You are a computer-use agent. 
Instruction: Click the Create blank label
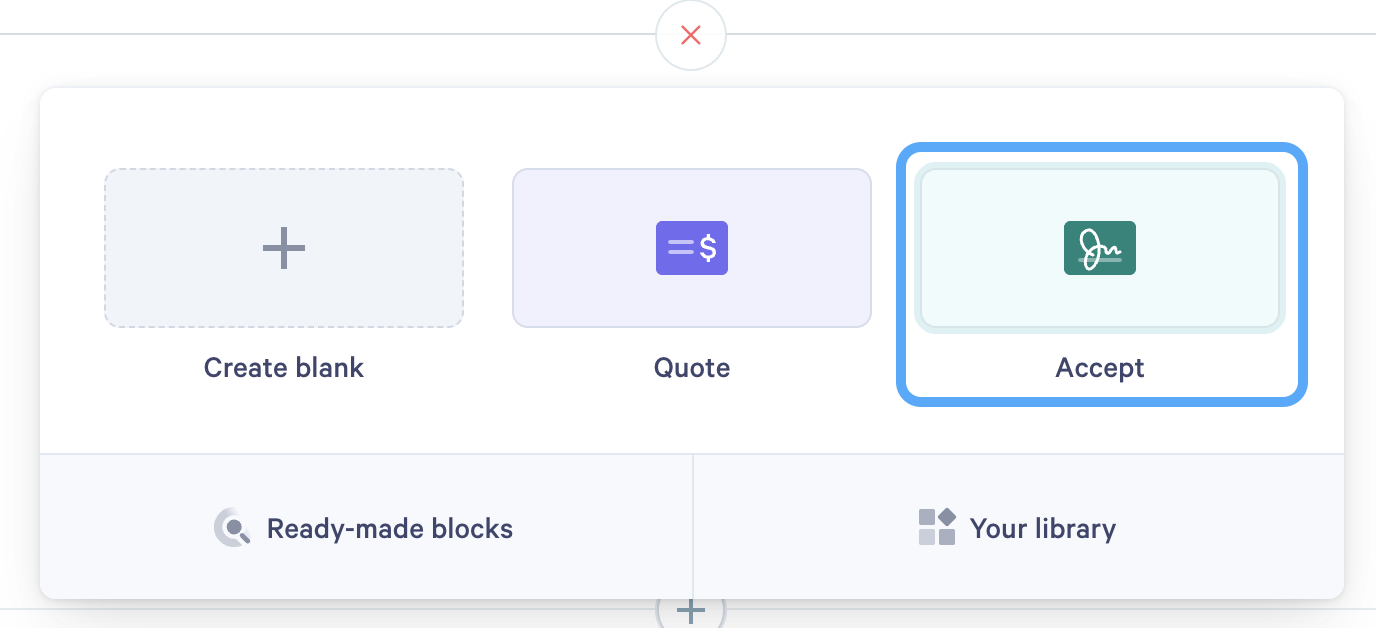(x=284, y=368)
